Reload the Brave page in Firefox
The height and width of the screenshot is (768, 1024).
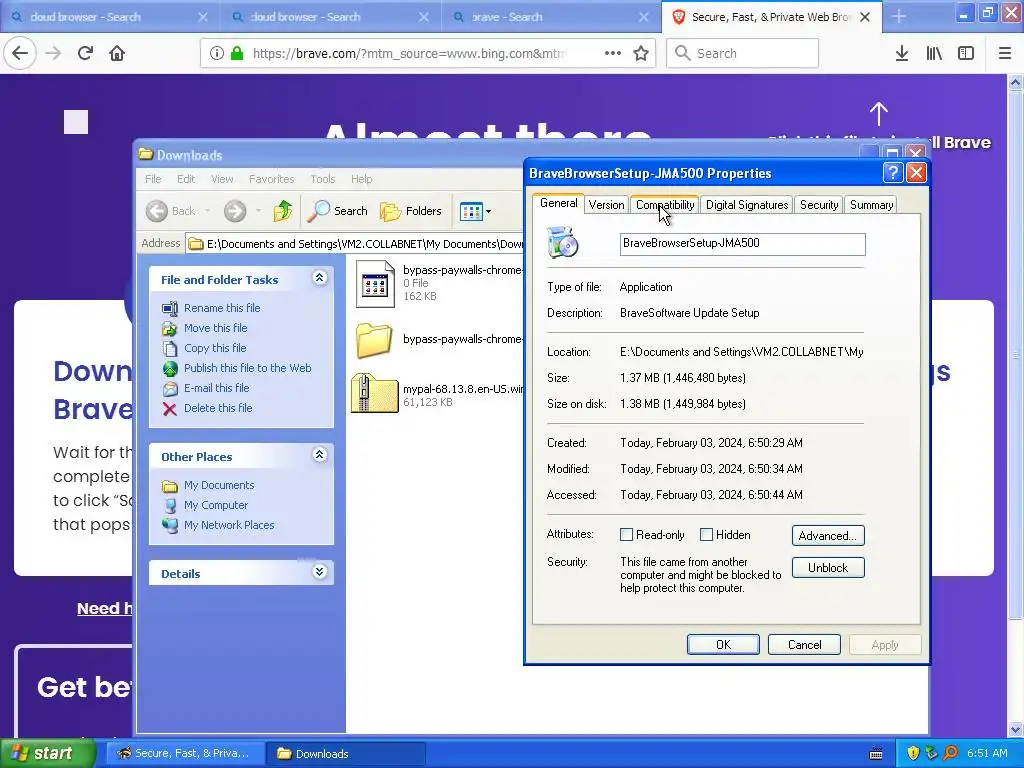coord(85,53)
